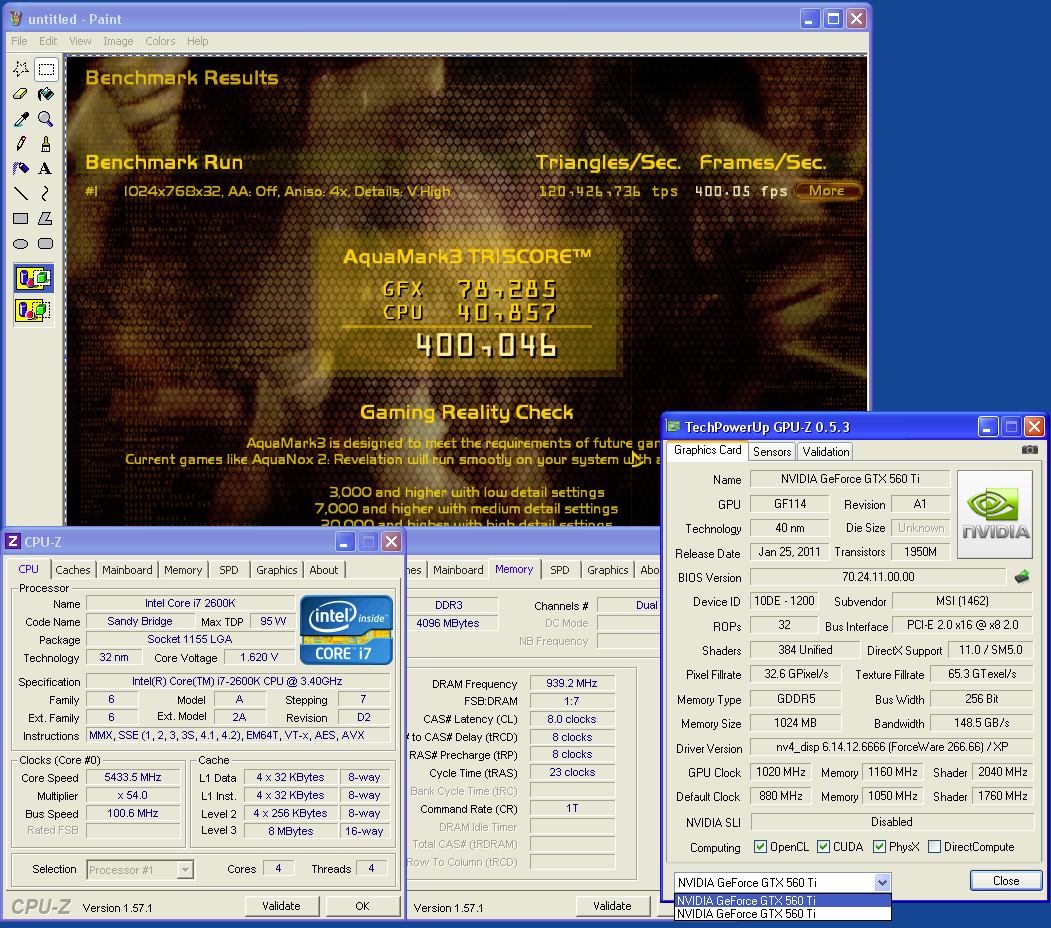This screenshot has height=928, width=1051.
Task: Choose the Rounded Rectangle tool
Action: point(46,243)
